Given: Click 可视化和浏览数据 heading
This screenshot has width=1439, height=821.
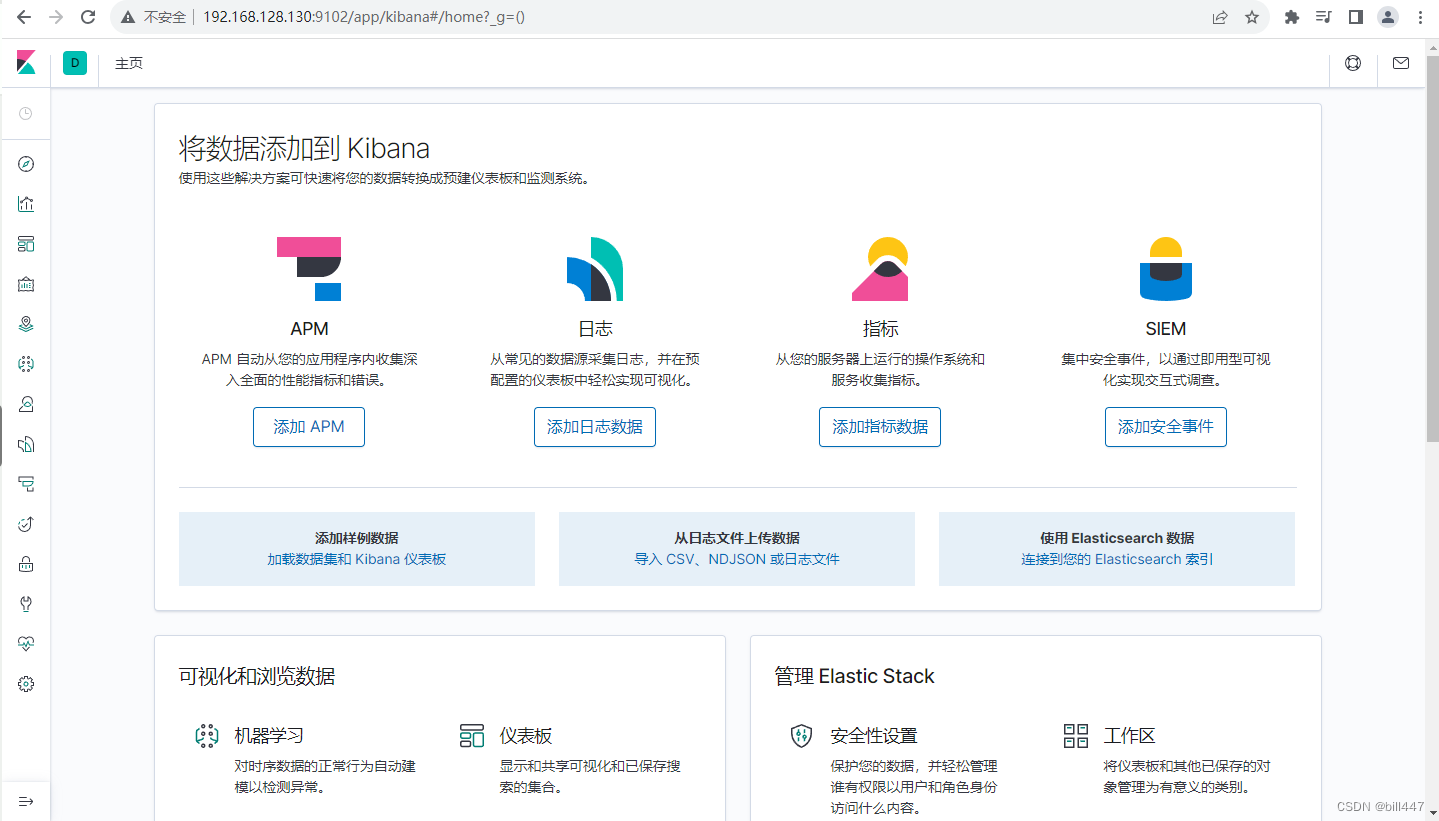Looking at the screenshot, I should [x=257, y=677].
